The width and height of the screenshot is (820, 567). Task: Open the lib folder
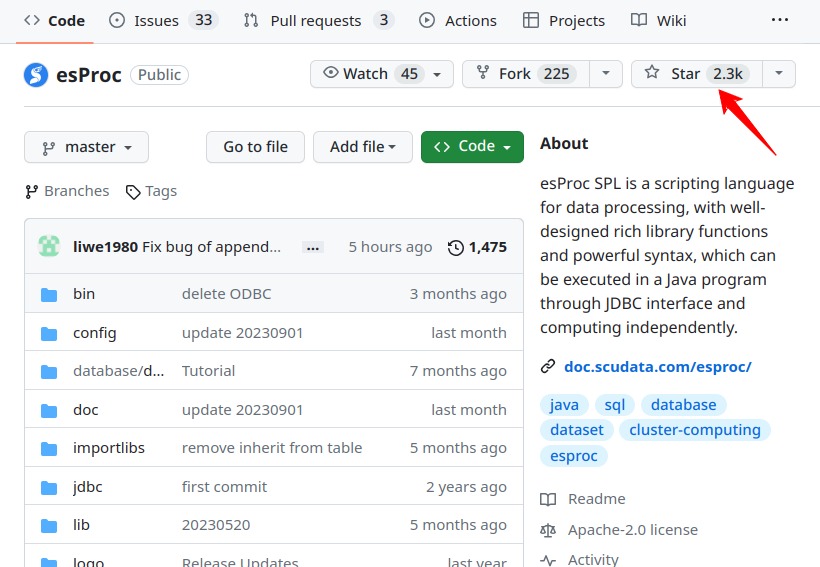coord(82,525)
